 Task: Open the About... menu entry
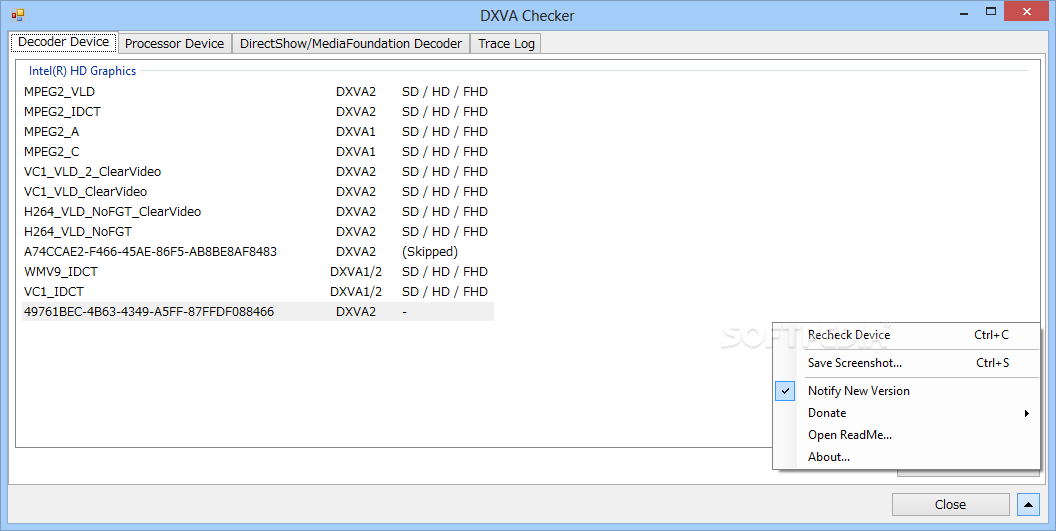click(906, 457)
